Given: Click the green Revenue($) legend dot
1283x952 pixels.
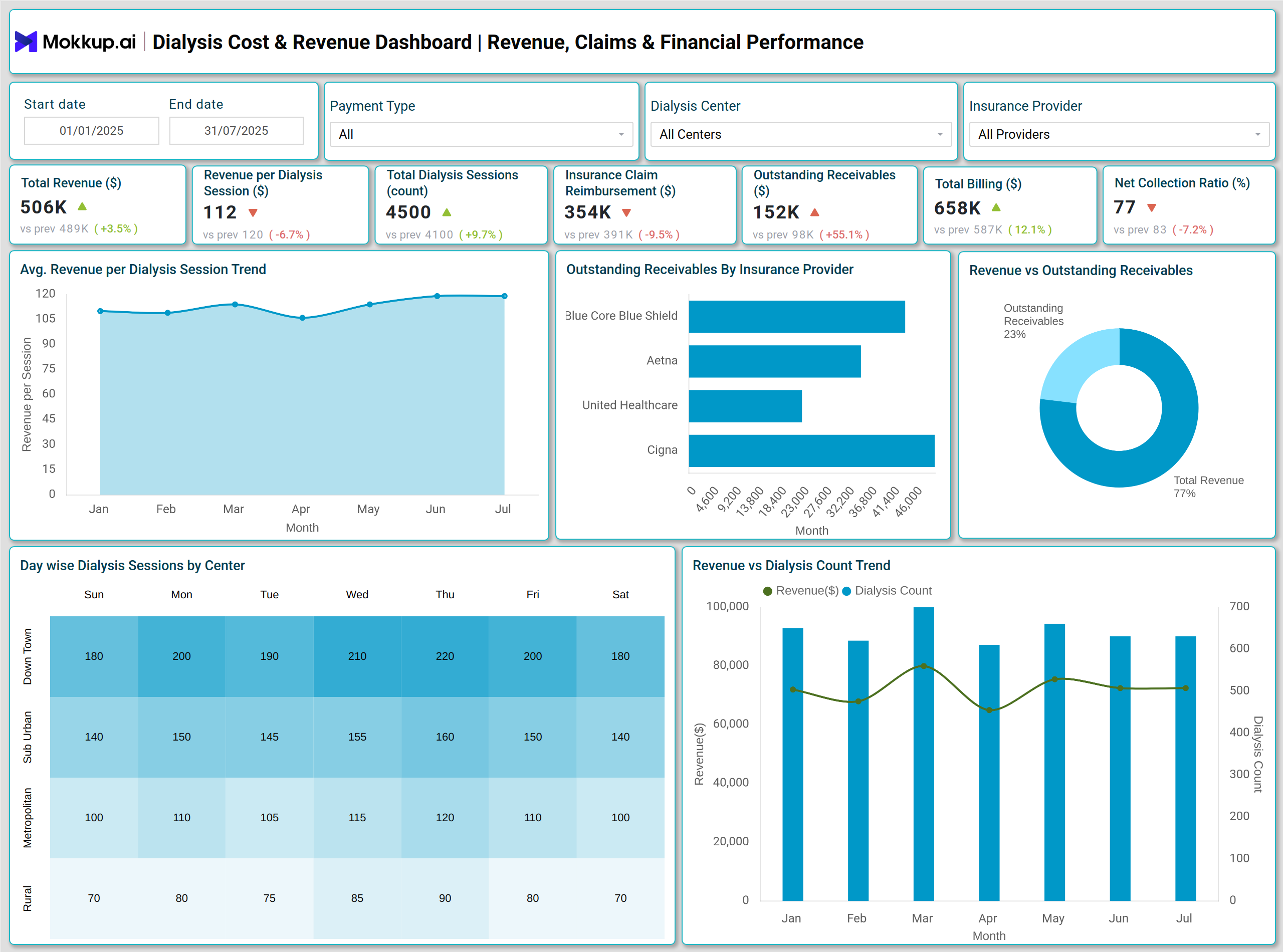Looking at the screenshot, I should pos(767,591).
